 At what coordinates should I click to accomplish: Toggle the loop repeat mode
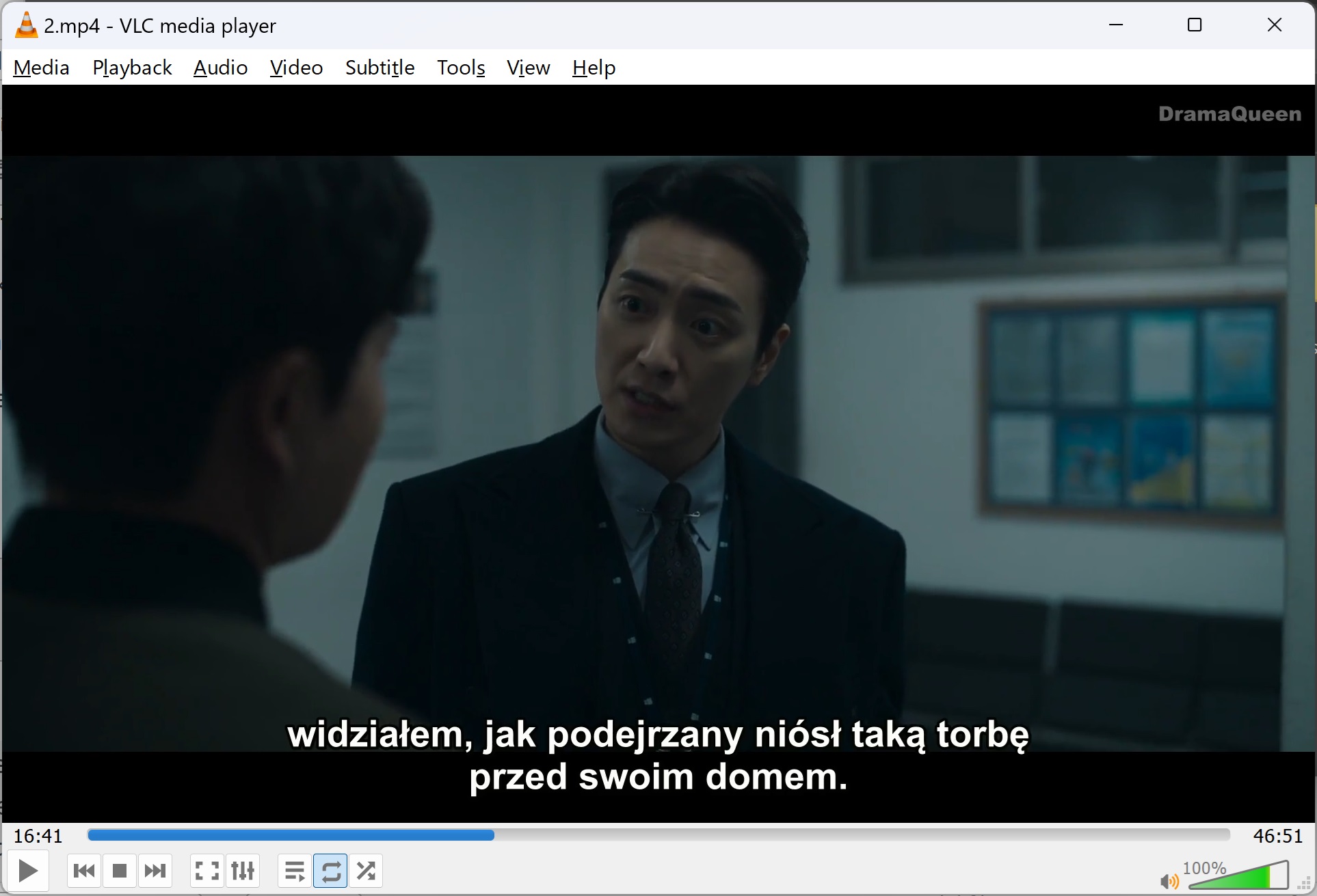(x=330, y=871)
